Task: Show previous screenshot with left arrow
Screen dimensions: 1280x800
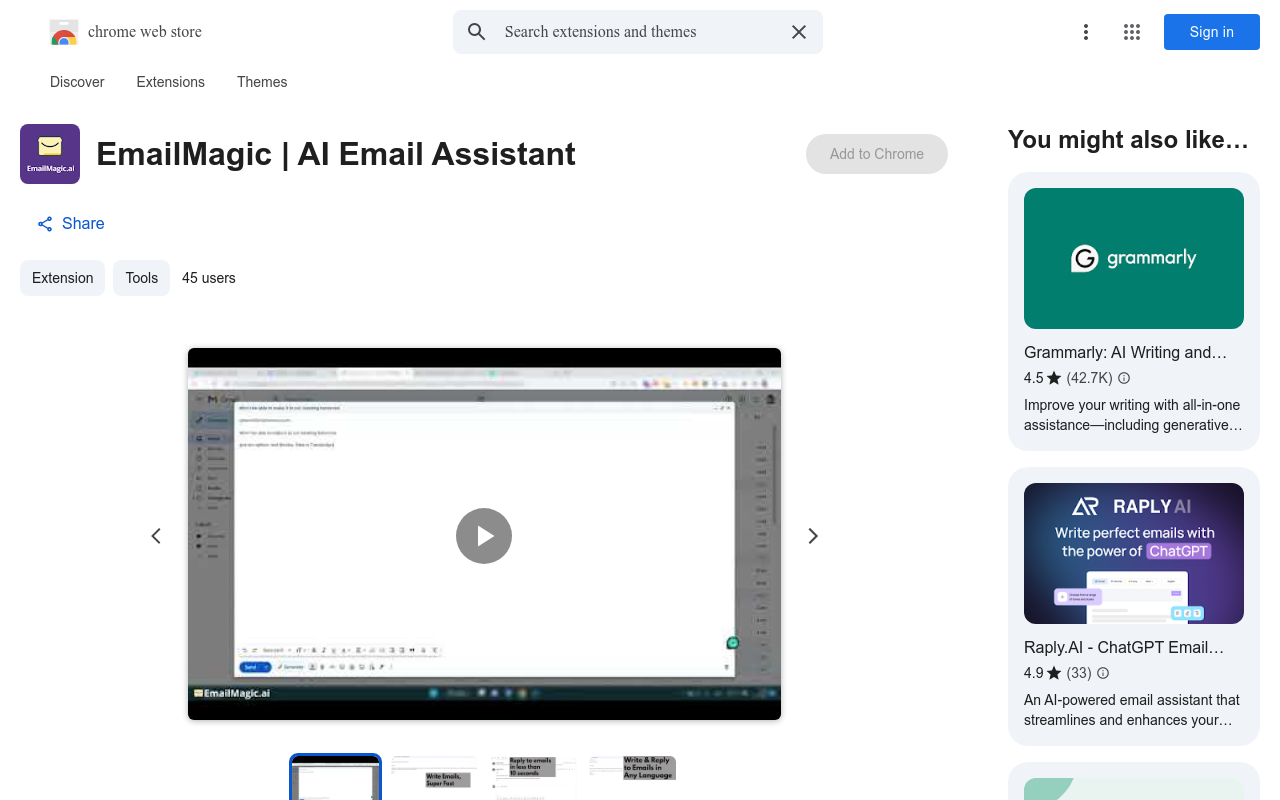Action: pyautogui.click(x=156, y=536)
